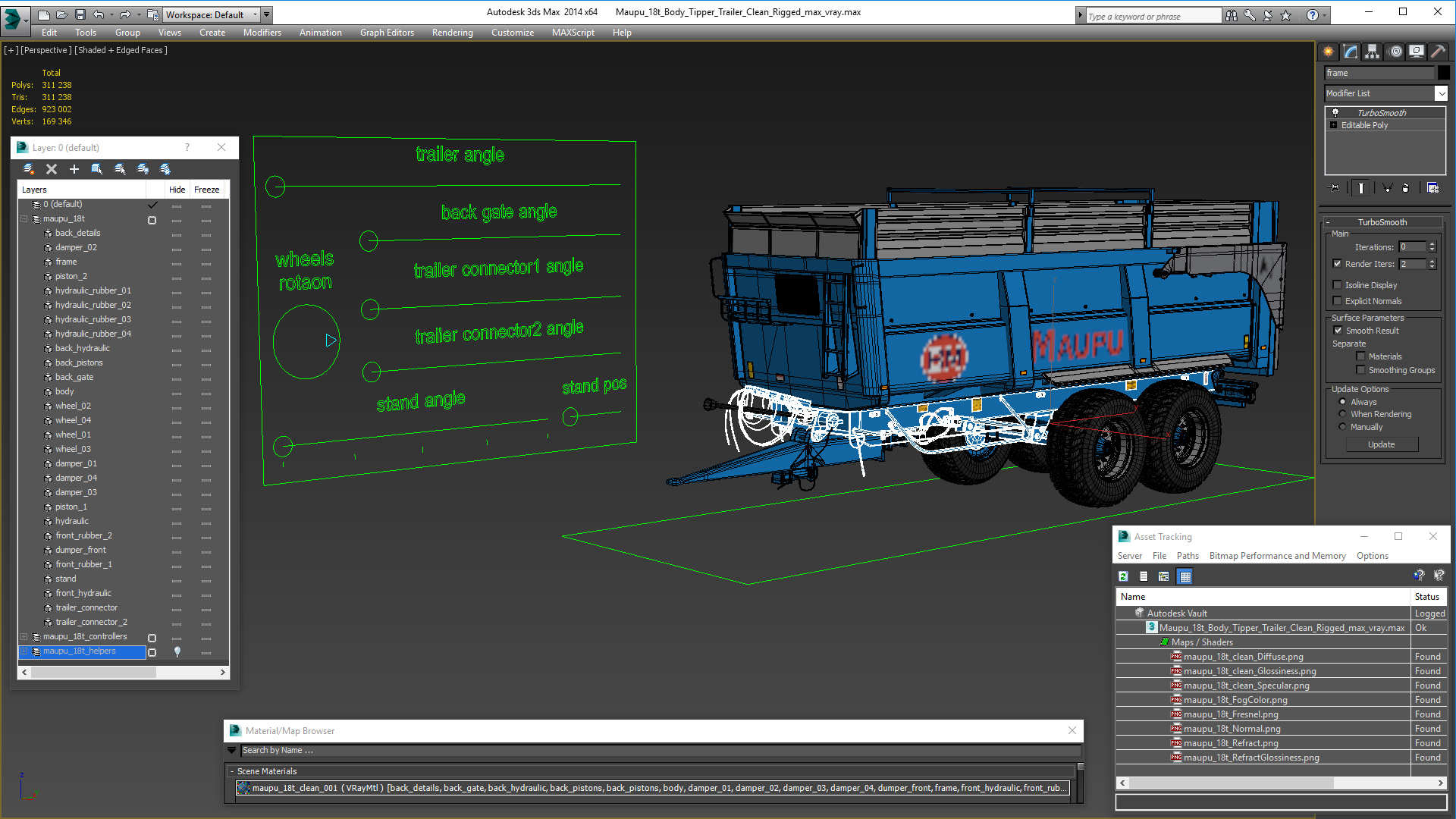Open Material/Map Browser options arrow
The image size is (1456, 819).
tap(232, 751)
